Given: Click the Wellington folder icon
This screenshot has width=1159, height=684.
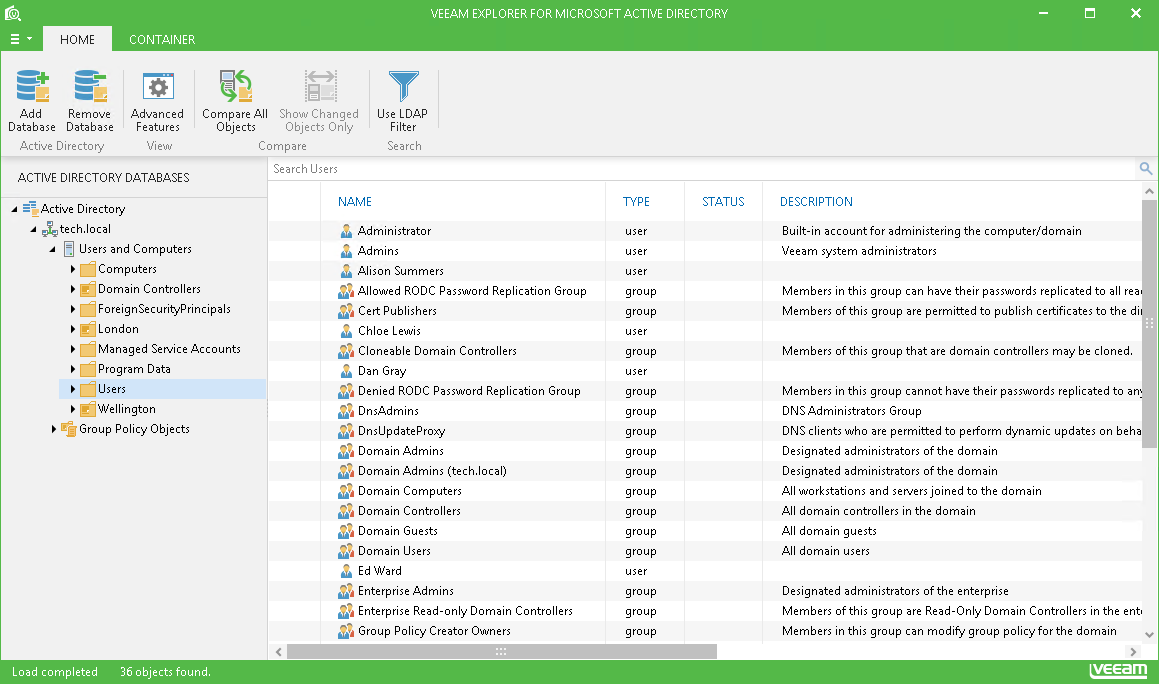Looking at the screenshot, I should point(88,409).
